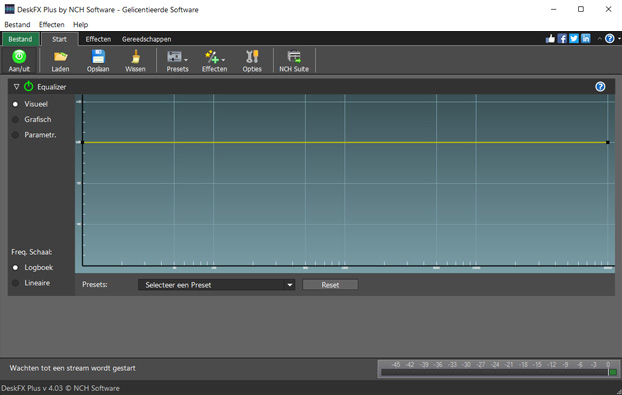Minimize the DeskFX window
This screenshot has height=395, width=622.
[x=554, y=9]
